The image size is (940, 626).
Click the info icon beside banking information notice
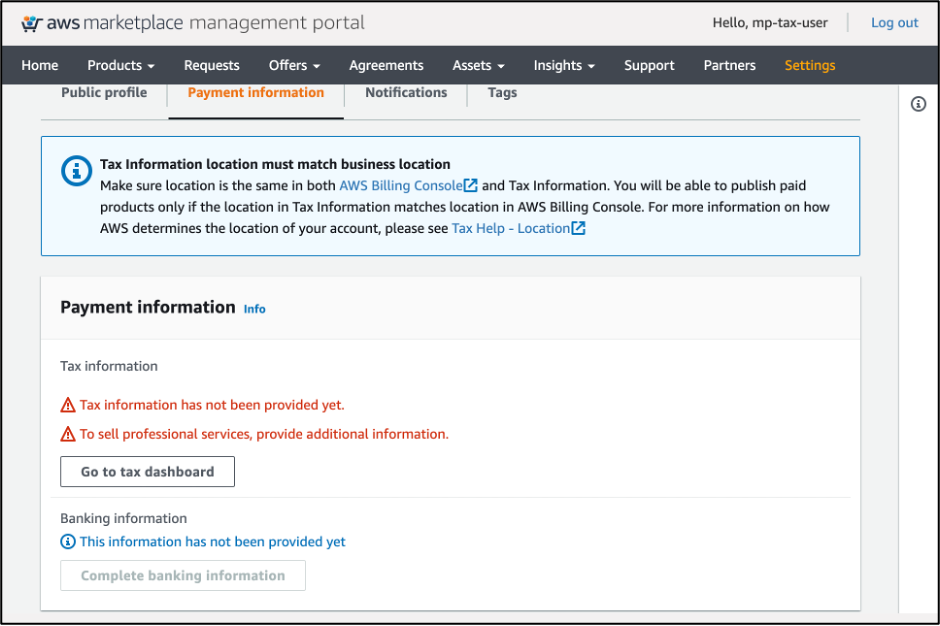point(67,541)
